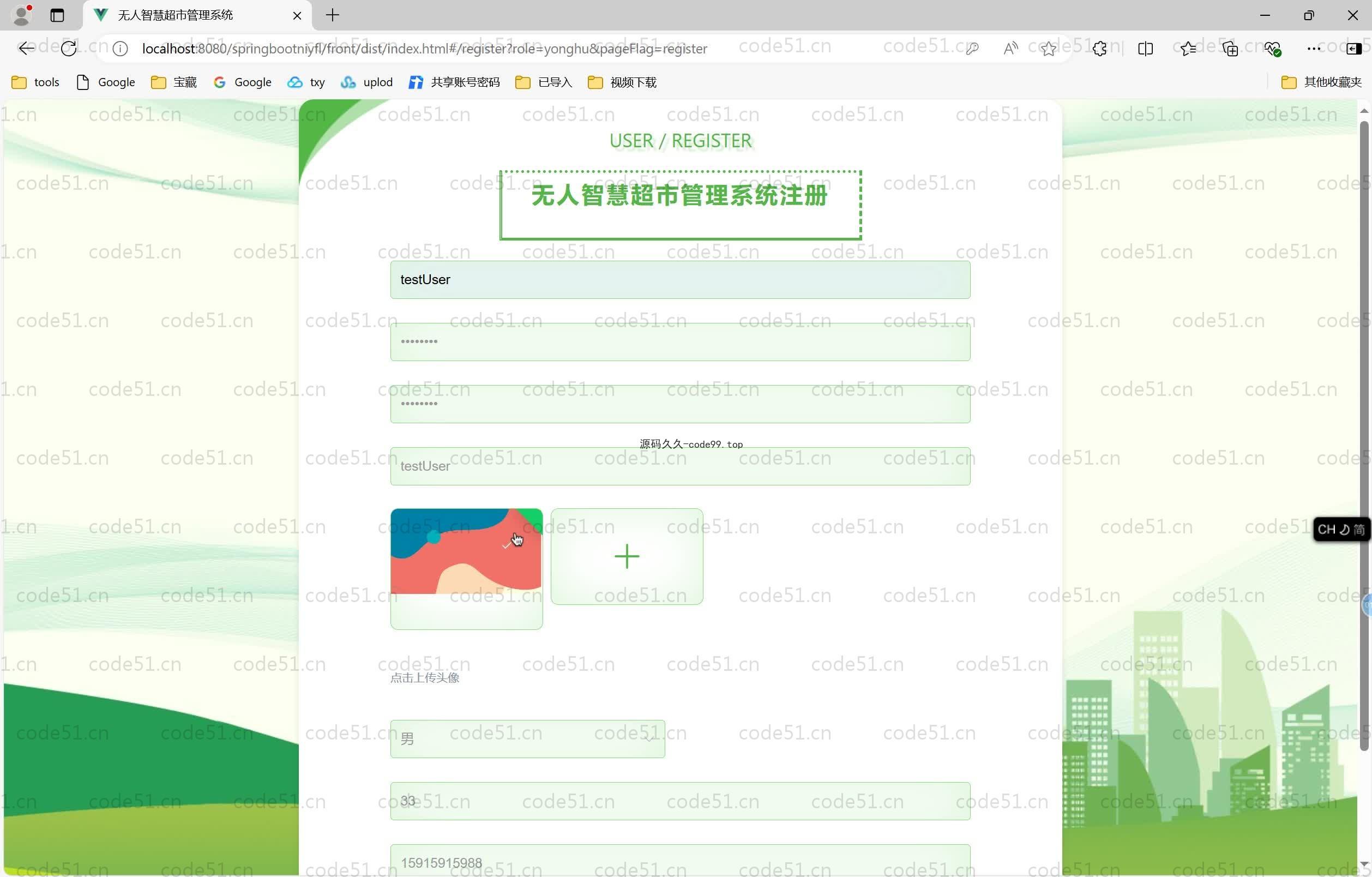The image size is (1372, 877).
Task: Click the CH 简 input method indicator
Action: (x=1341, y=530)
